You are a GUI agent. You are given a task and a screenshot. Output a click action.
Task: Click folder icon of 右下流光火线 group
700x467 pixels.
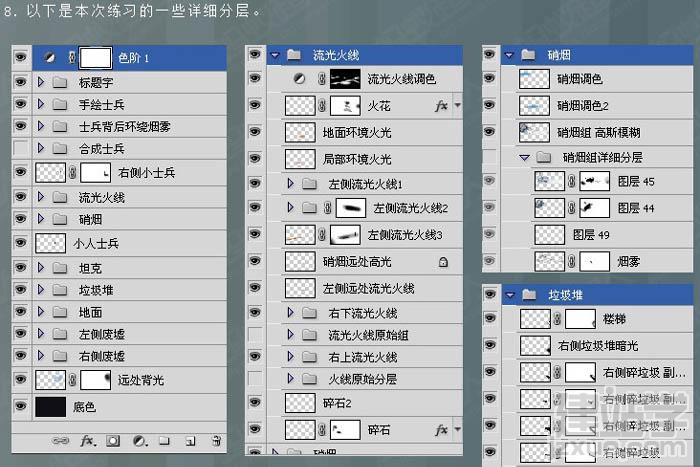pos(309,313)
